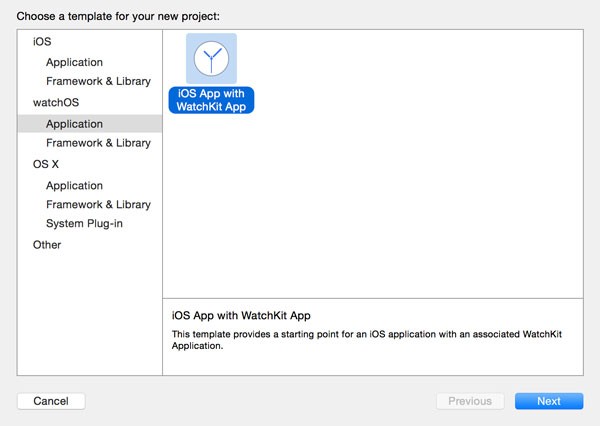Select the iOS App with WatchKit App icon
600x426 pixels.
211,59
